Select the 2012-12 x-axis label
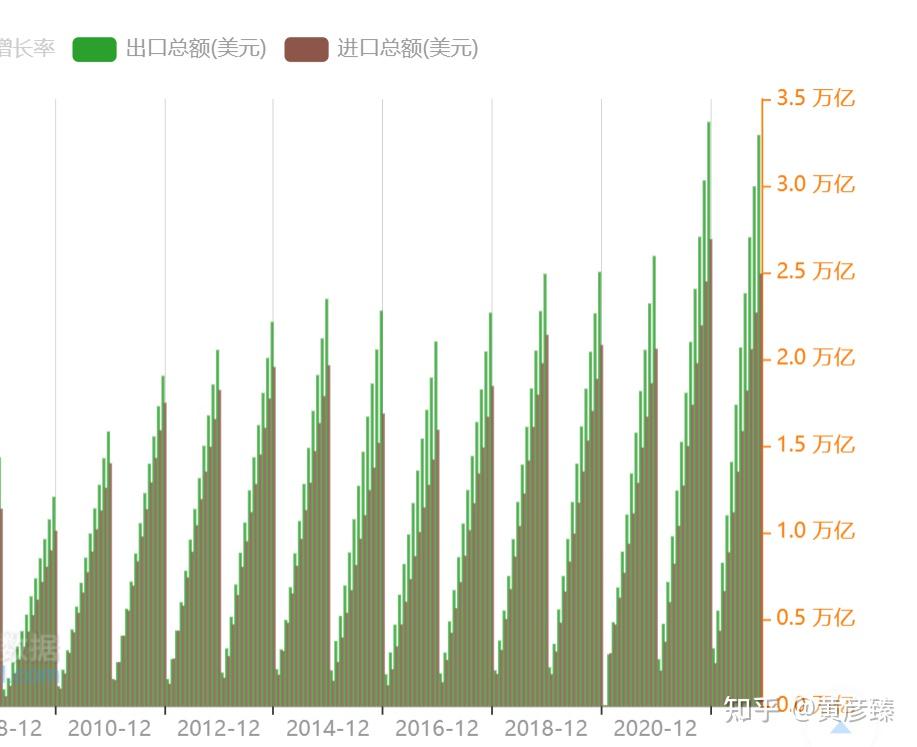Image resolution: width=917 pixels, height=747 pixels. [x=218, y=728]
